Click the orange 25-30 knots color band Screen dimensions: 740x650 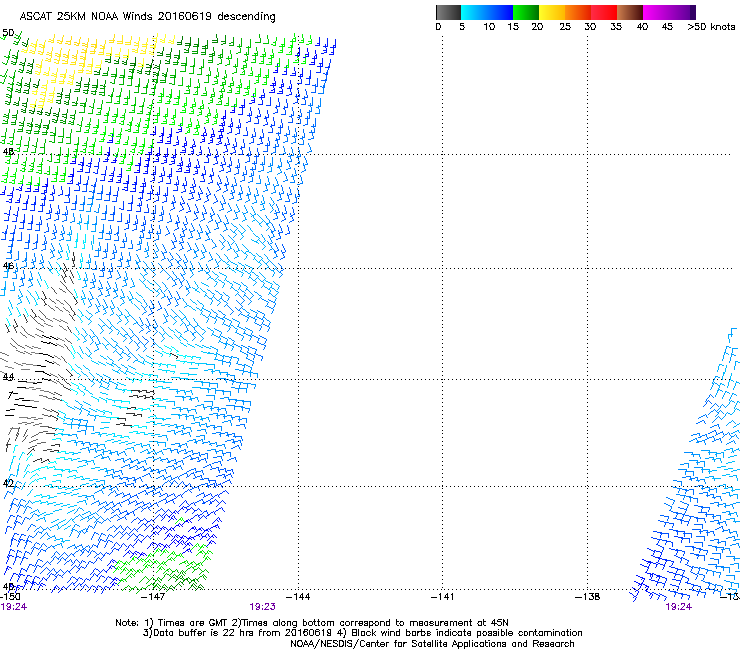(578, 12)
